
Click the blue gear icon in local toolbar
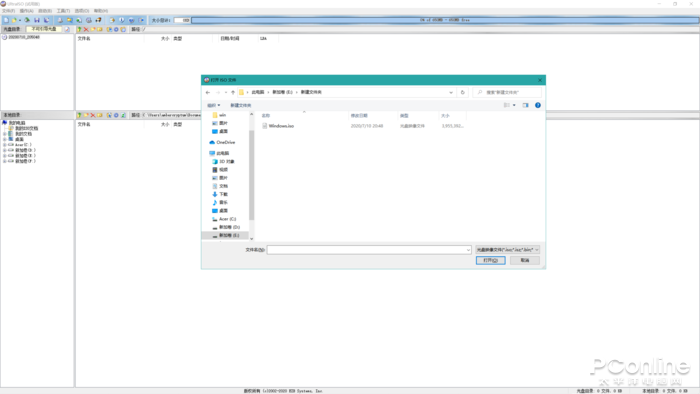point(116,115)
